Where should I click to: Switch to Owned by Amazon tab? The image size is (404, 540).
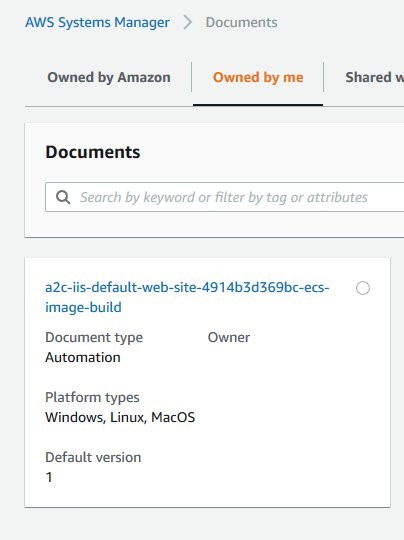(x=109, y=77)
